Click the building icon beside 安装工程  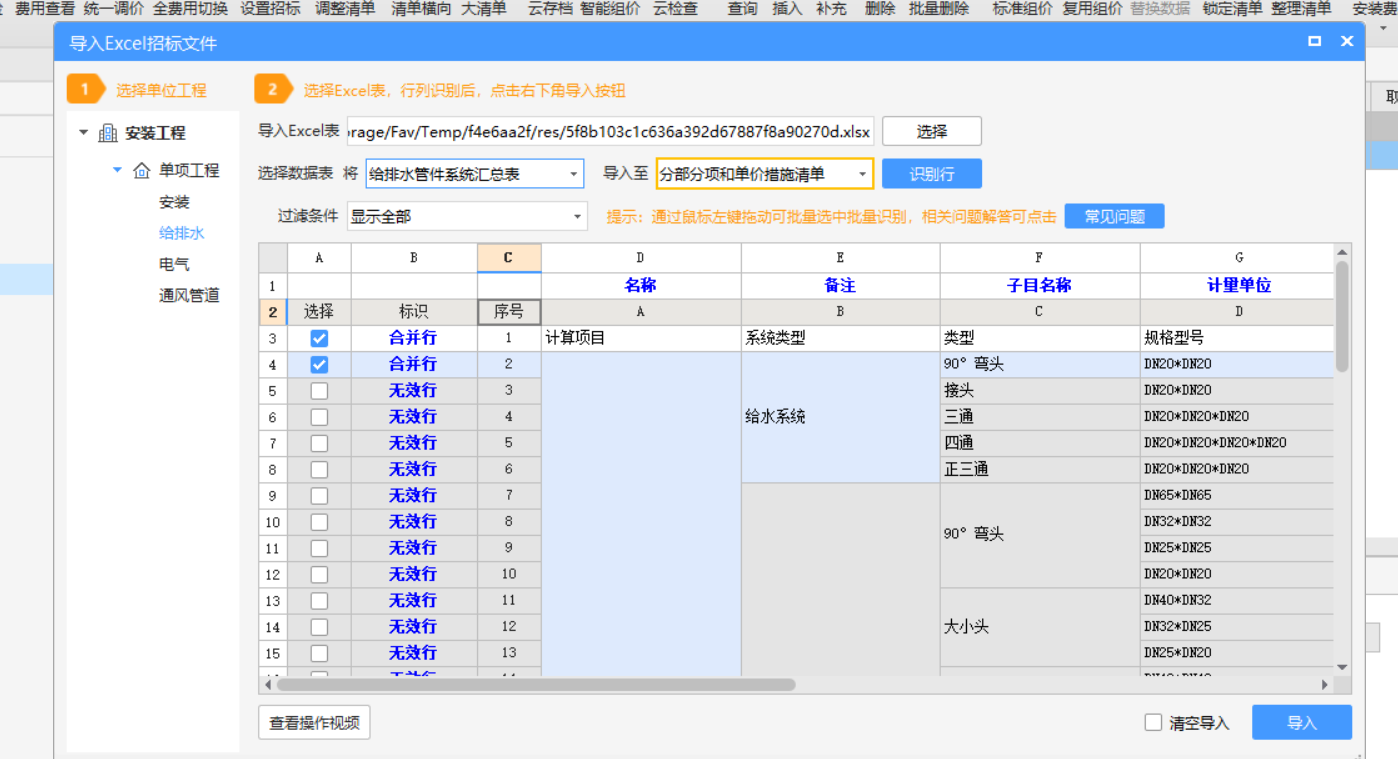coord(108,133)
